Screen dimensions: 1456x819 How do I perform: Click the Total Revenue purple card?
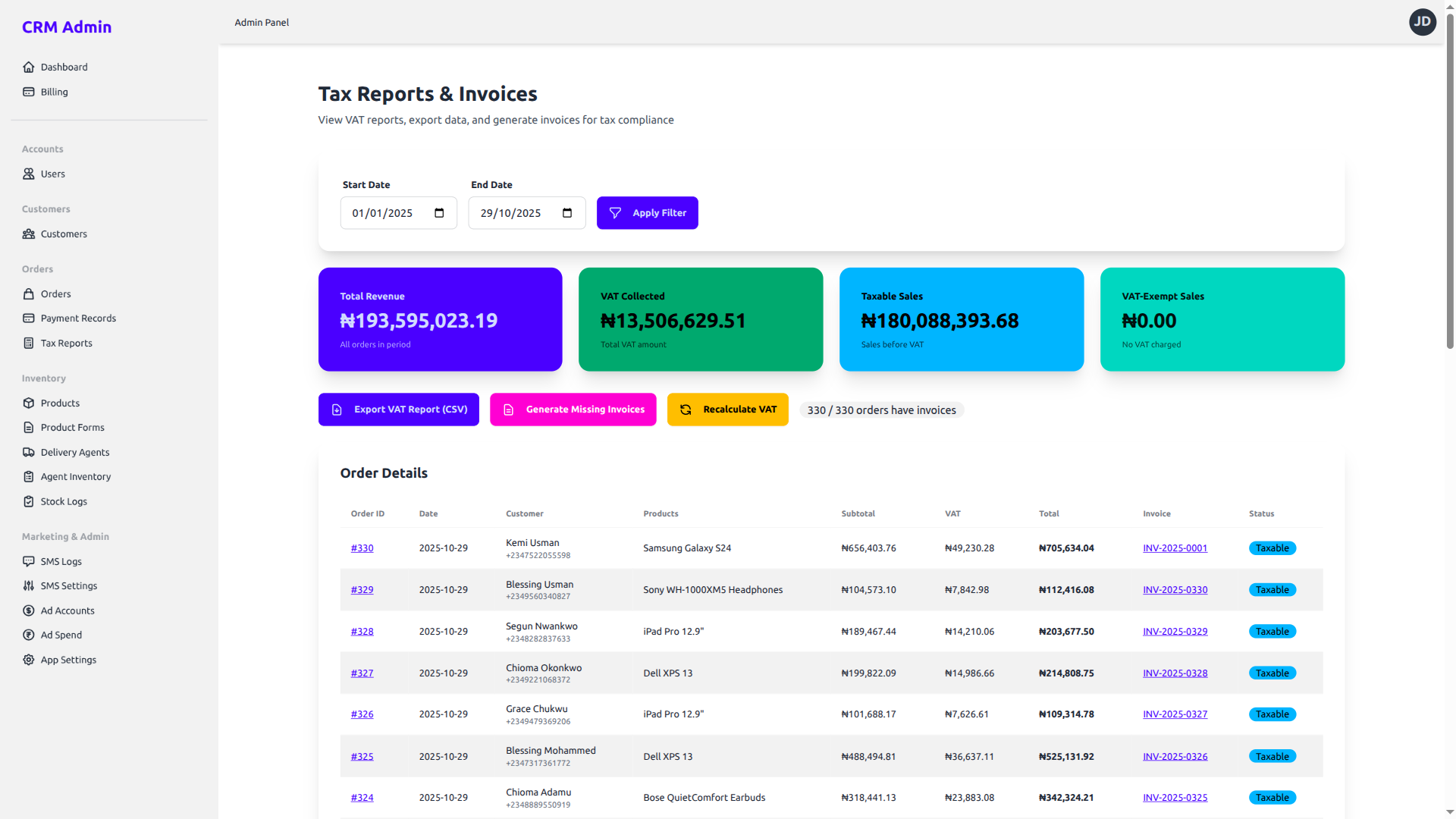440,319
